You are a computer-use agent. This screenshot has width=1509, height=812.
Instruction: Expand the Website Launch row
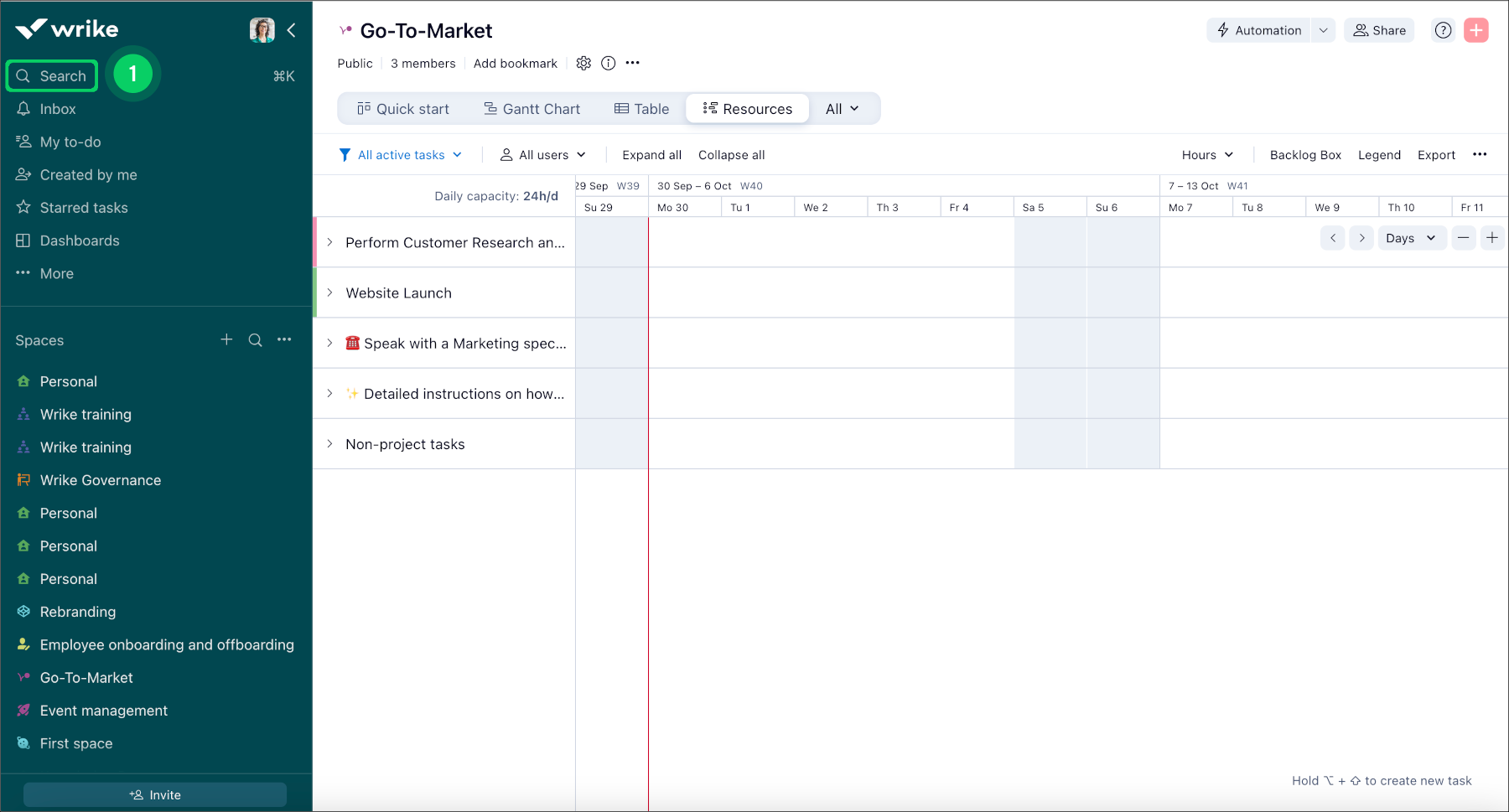pyautogui.click(x=329, y=292)
